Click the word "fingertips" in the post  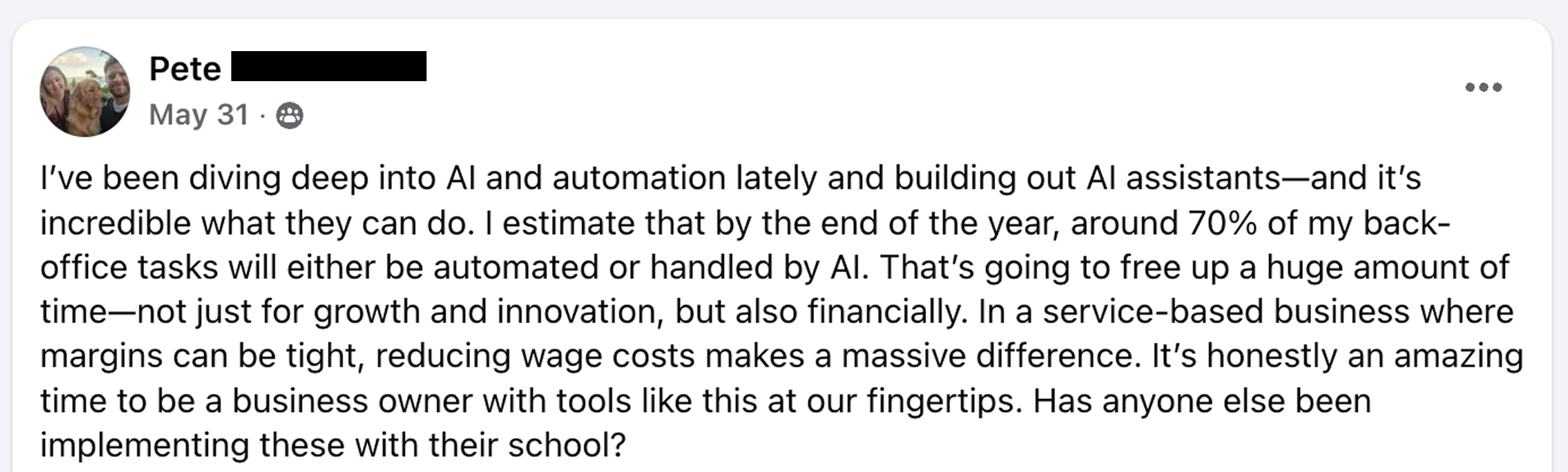(x=944, y=401)
